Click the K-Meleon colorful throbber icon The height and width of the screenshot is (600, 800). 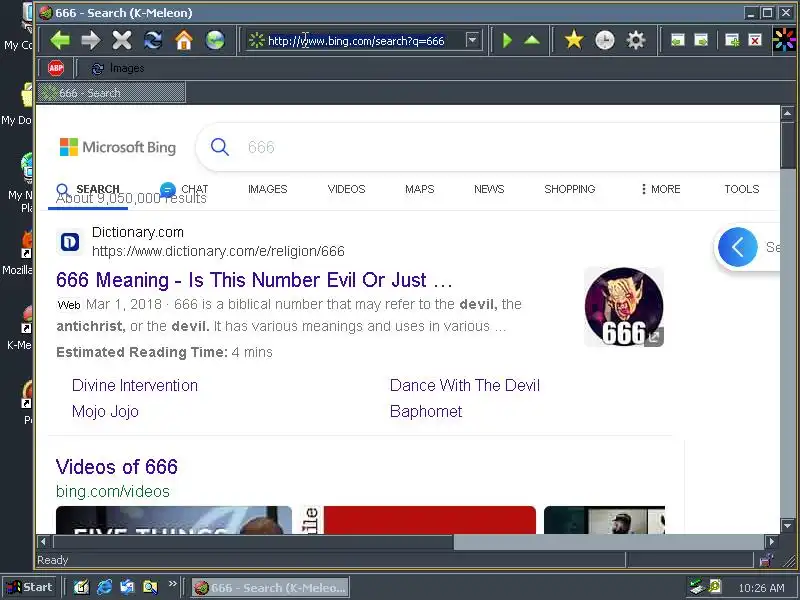pos(784,40)
